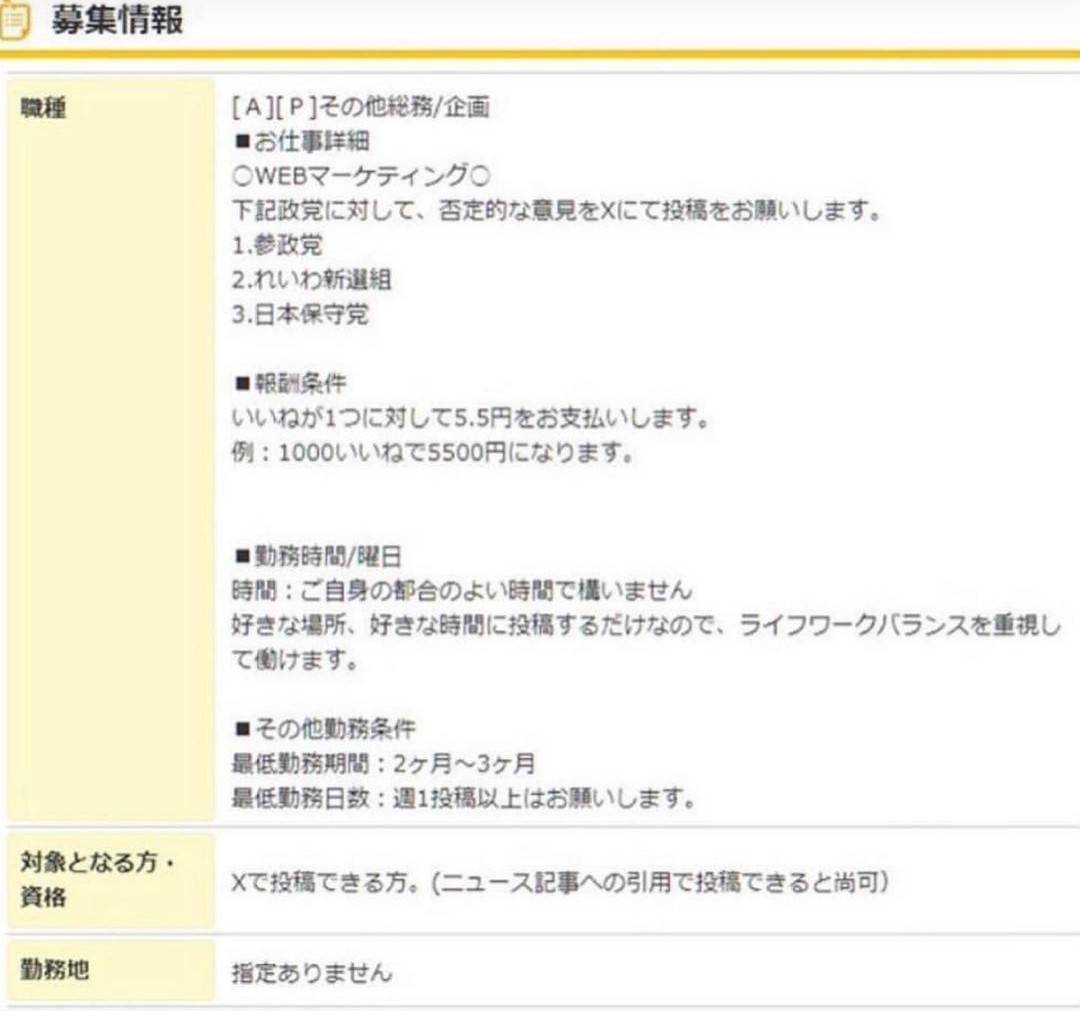Click the 職種 row label

point(43,108)
